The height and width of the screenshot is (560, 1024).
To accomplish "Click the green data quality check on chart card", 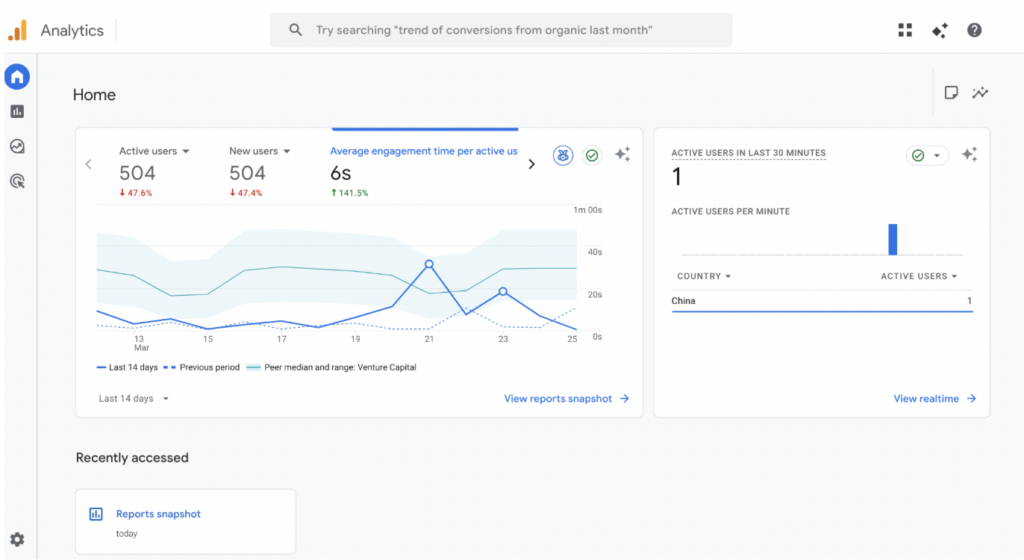I will pos(592,155).
